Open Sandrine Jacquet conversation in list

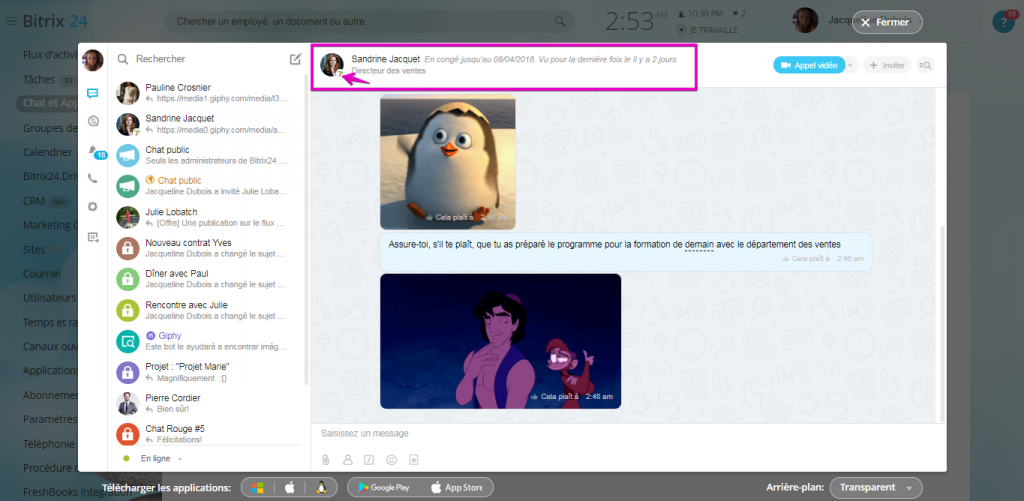tap(207, 123)
